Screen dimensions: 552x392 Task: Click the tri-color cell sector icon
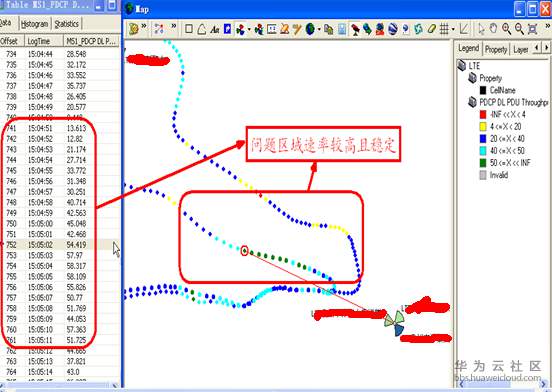pyautogui.click(x=240, y=29)
